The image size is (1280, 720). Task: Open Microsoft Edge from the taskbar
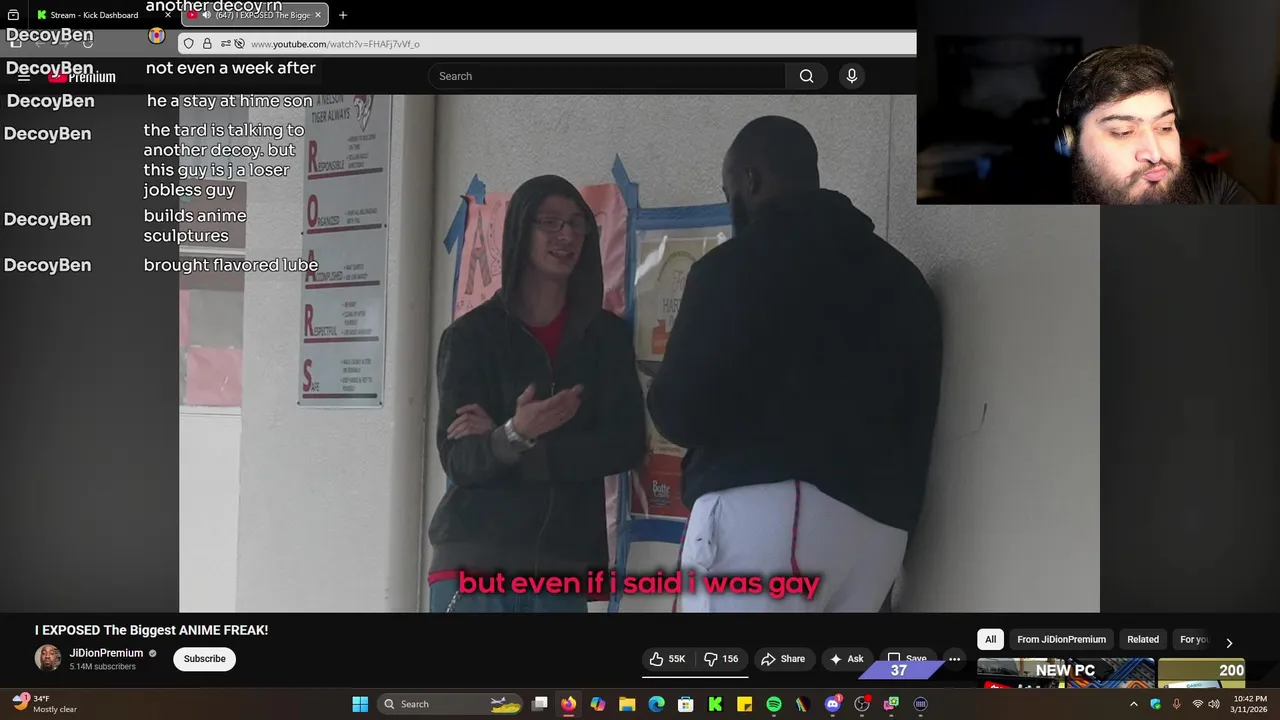click(657, 704)
